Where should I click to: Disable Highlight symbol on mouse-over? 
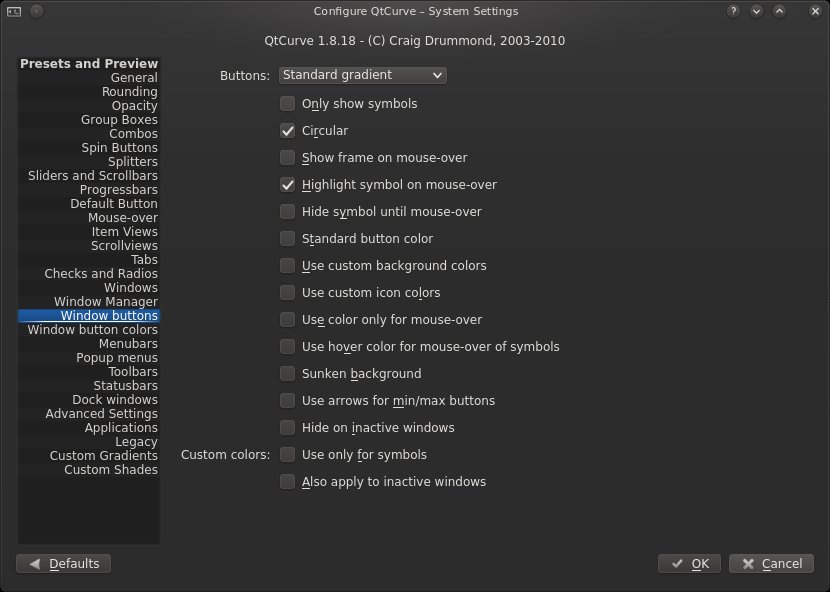(287, 185)
